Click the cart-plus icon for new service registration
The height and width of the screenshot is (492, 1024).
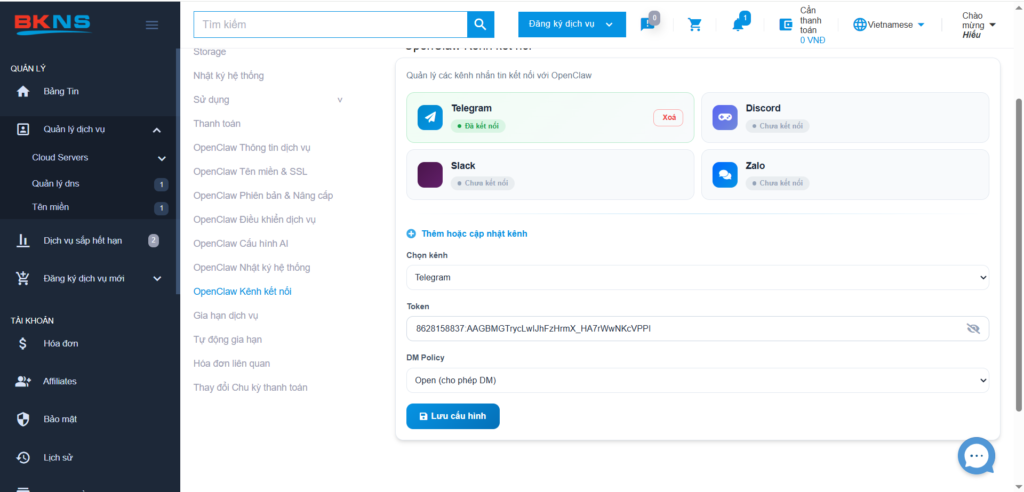(x=23, y=278)
